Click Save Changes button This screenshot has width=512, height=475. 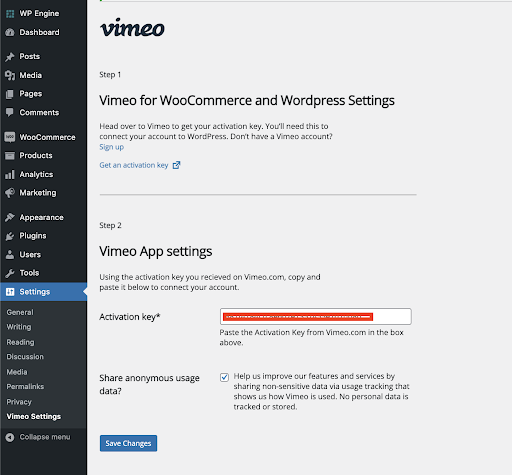(128, 443)
